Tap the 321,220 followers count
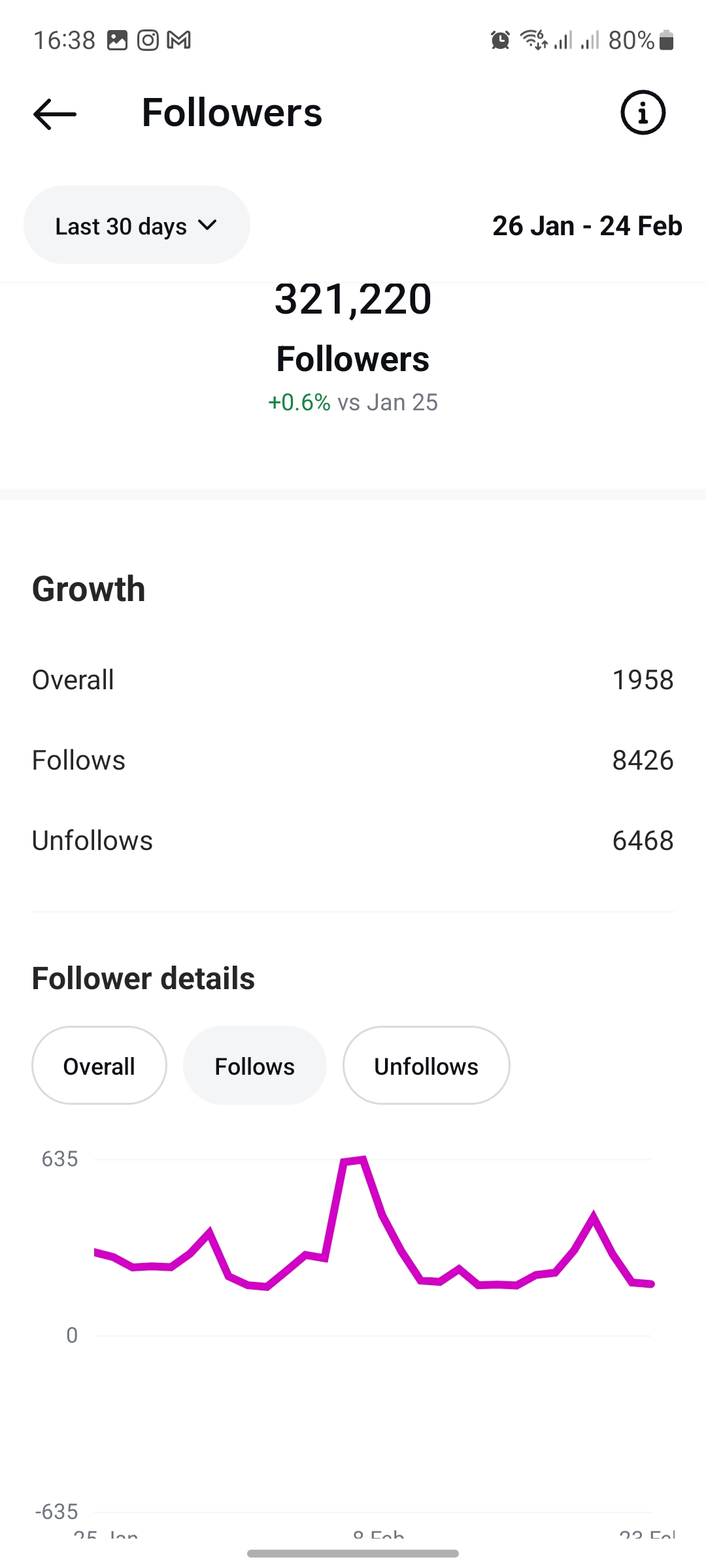Screen dimensions: 706x1568 click(353, 300)
